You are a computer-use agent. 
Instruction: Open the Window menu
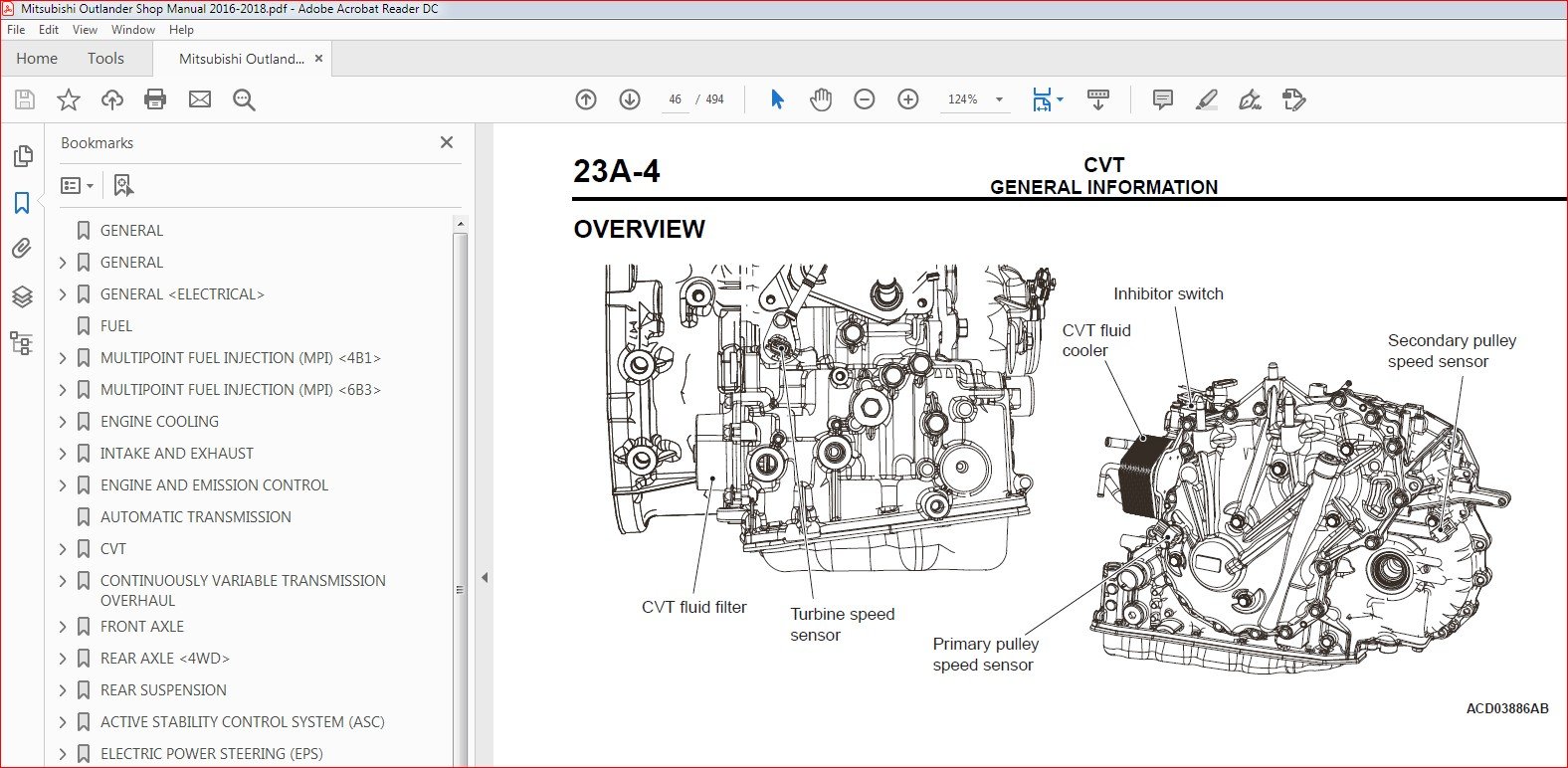click(x=133, y=30)
